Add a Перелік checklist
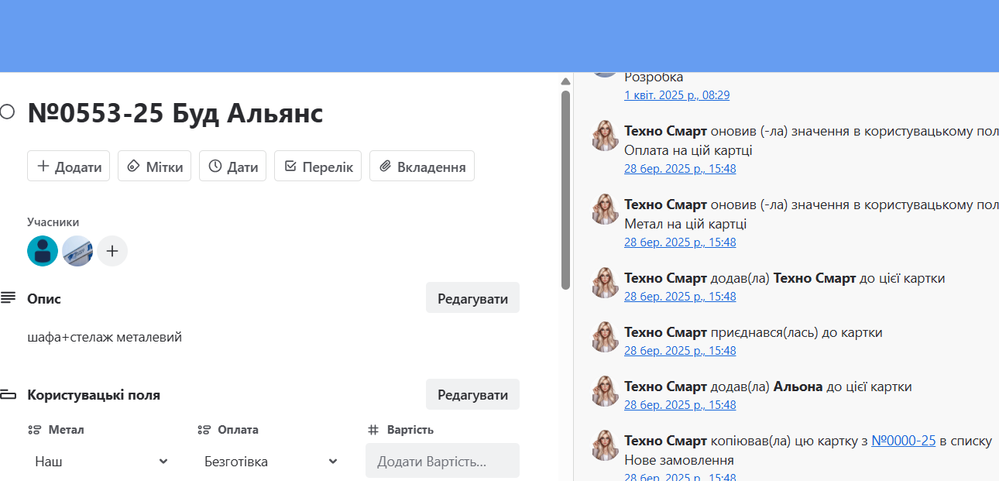 tap(317, 166)
